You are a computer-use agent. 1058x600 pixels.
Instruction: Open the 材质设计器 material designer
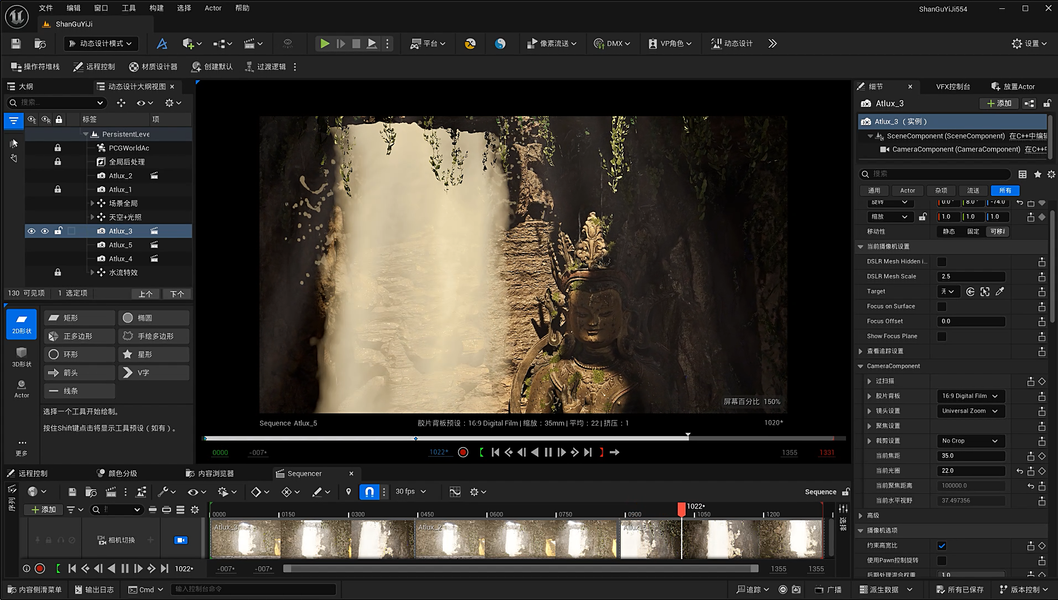153,67
